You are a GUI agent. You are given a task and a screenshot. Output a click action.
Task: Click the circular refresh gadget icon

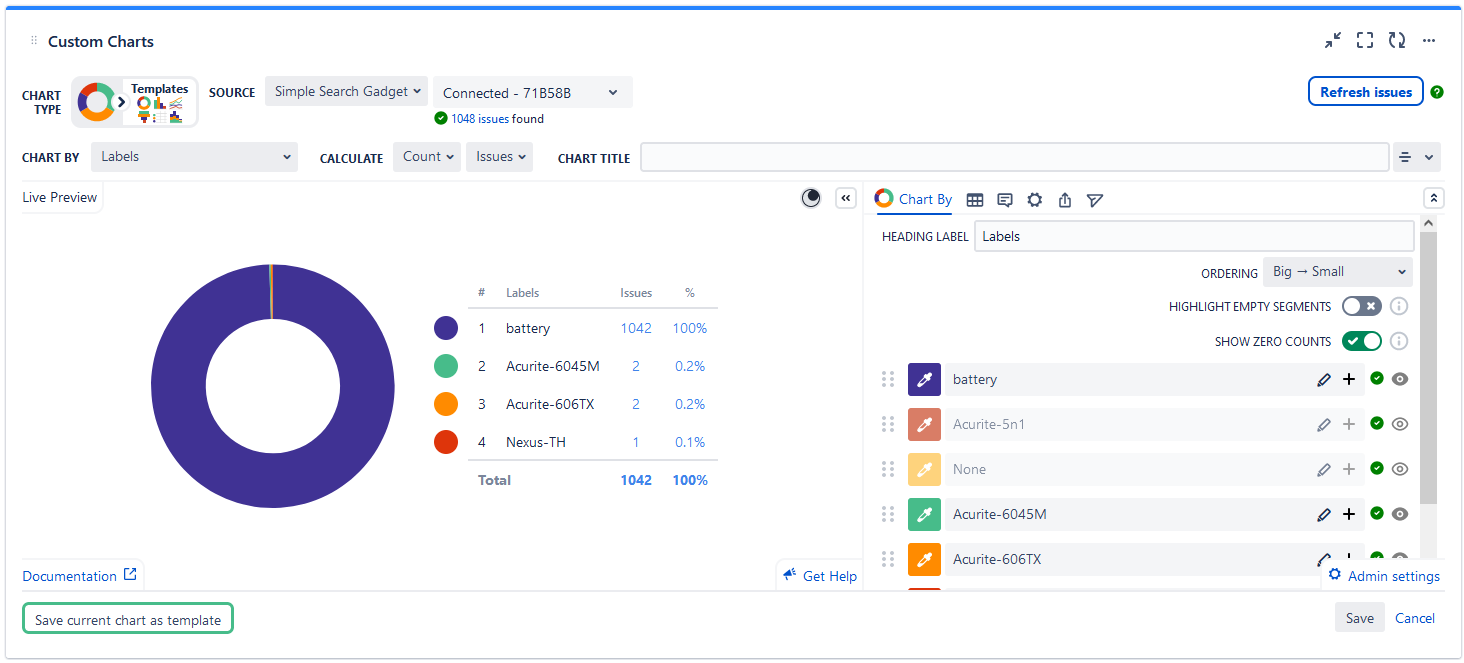point(1397,41)
